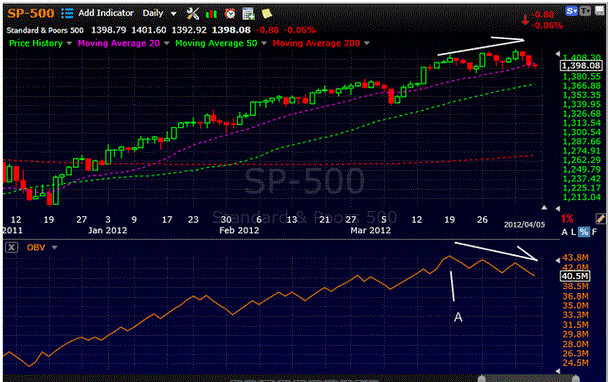Viewport: 610px width, 382px height.
Task: Expand the Moving Average 20 dropdown
Action: pyautogui.click(x=167, y=43)
